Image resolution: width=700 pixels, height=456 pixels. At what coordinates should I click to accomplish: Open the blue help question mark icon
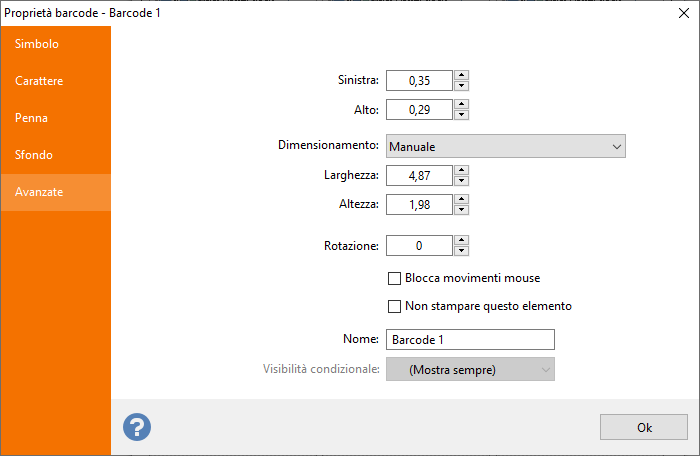[137, 427]
